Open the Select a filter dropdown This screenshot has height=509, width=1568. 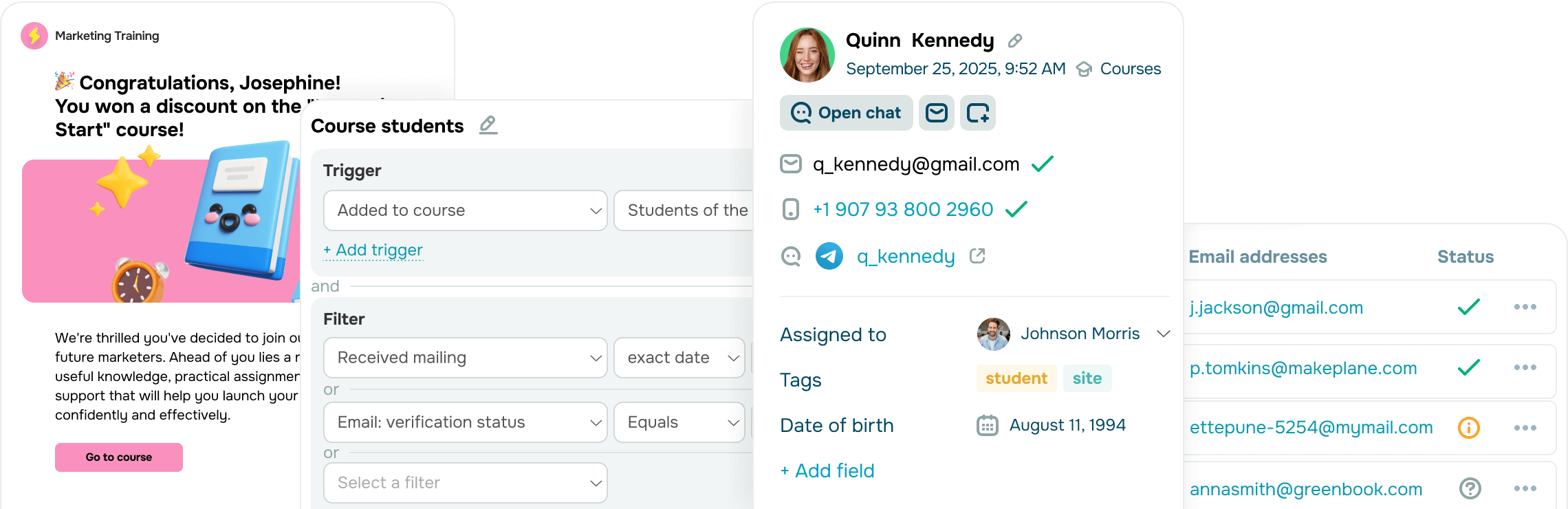(466, 483)
